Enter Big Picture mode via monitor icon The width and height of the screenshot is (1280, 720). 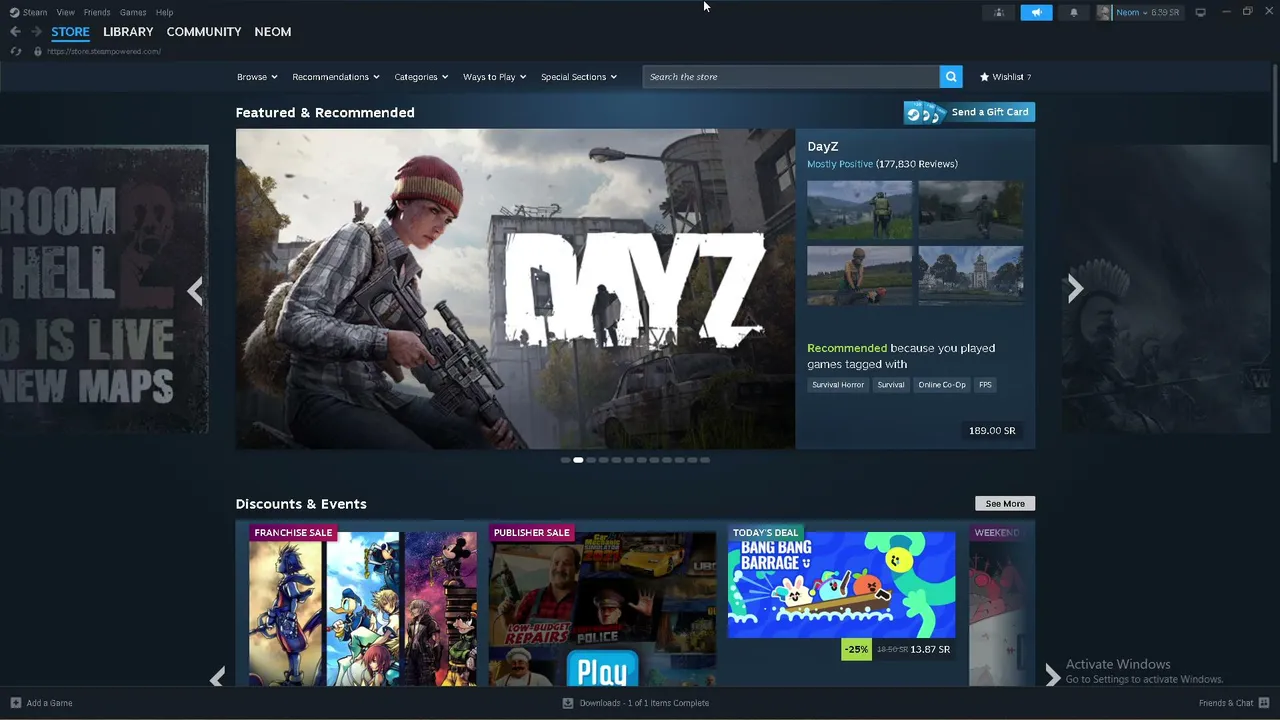tap(1200, 12)
